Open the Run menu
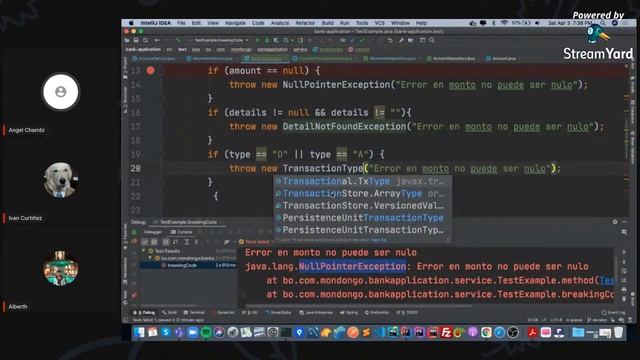This screenshot has width=640, height=360. coord(344,23)
